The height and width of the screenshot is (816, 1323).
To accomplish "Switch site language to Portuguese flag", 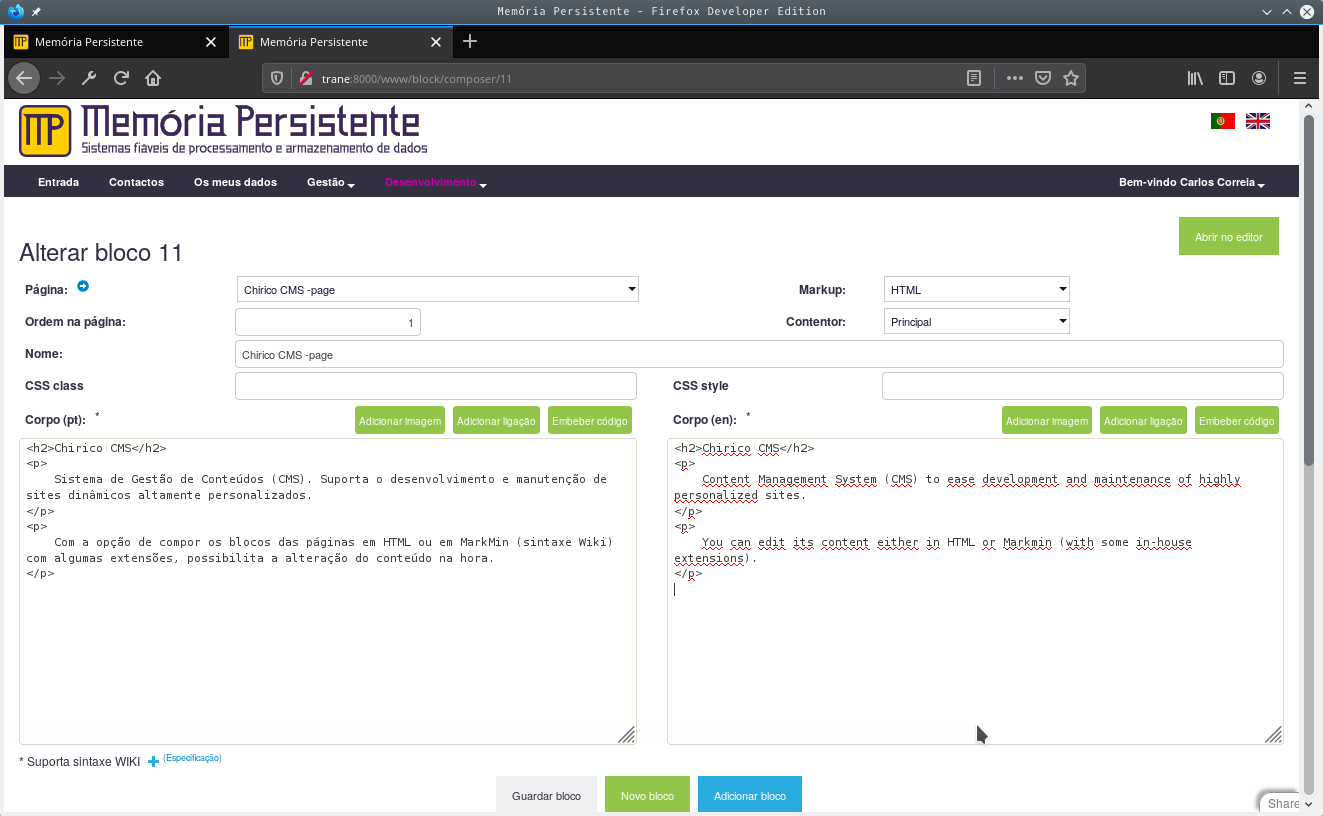I will coord(1222,121).
